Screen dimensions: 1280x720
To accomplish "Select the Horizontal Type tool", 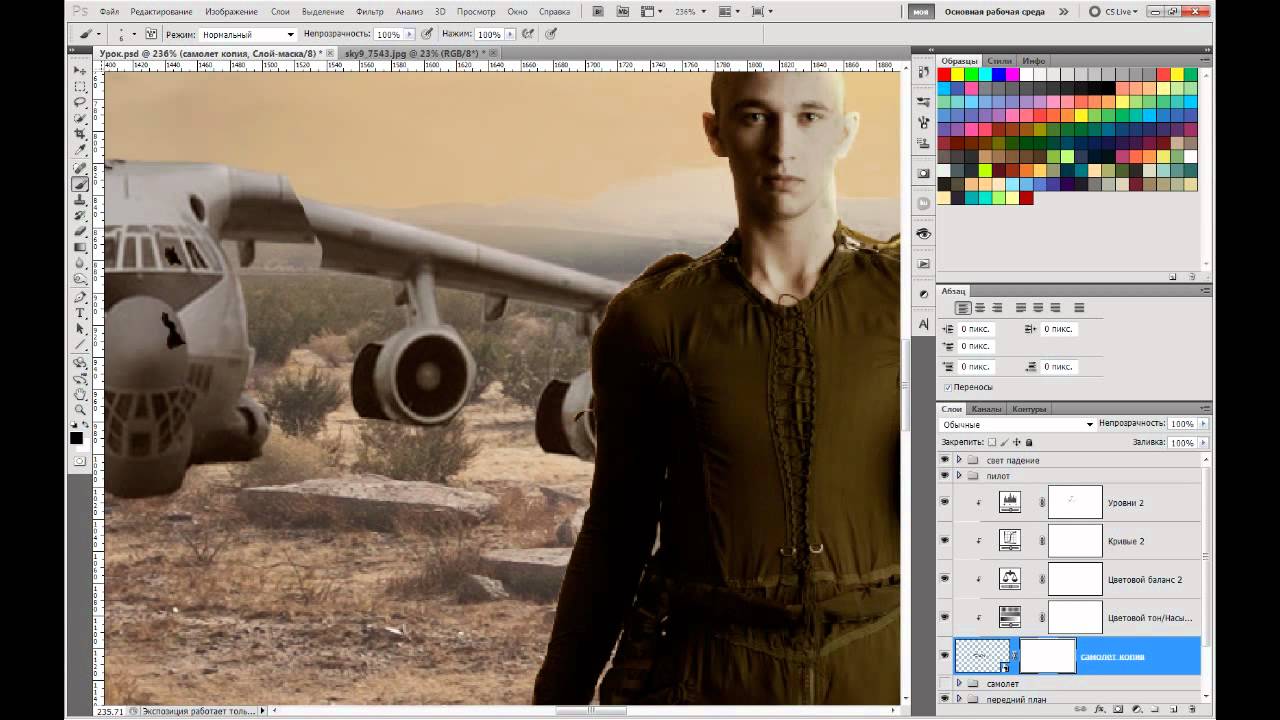I will (80, 313).
